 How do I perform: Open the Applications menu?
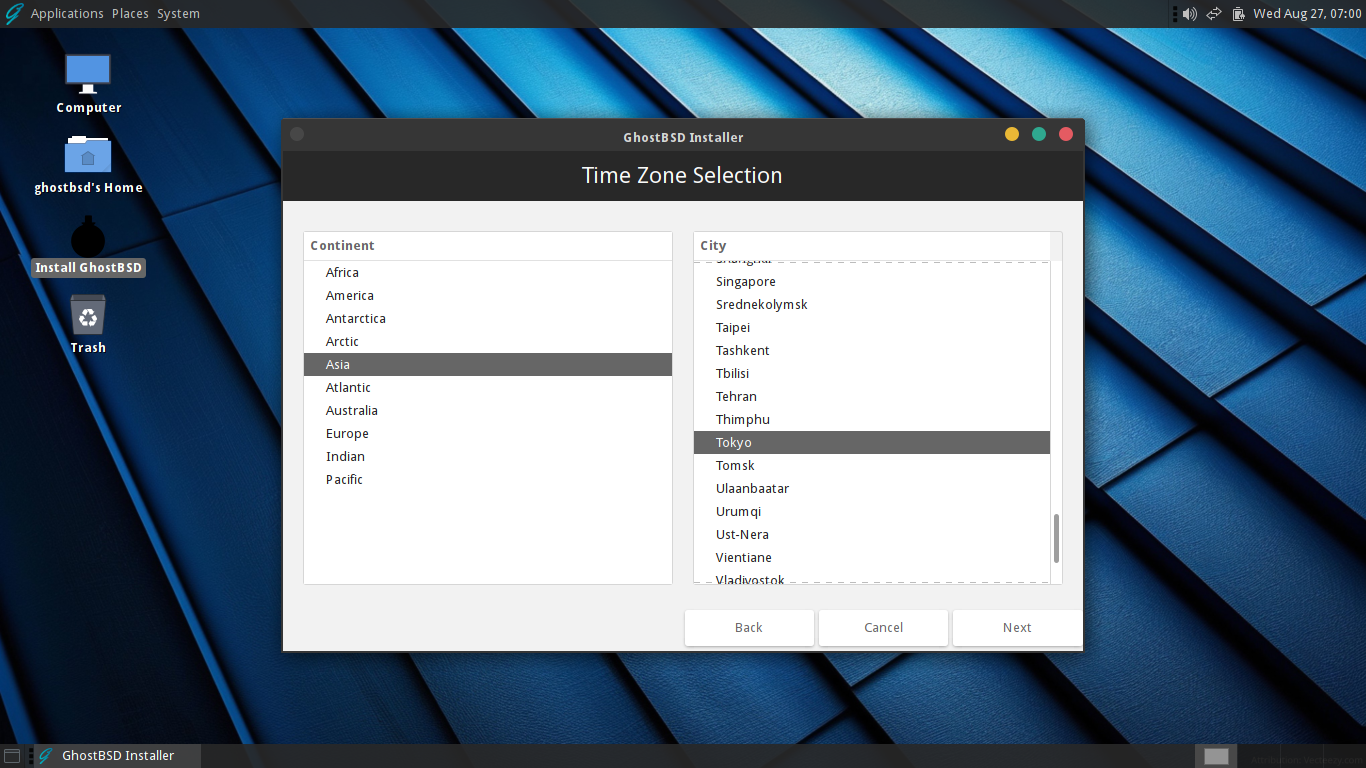pos(67,14)
